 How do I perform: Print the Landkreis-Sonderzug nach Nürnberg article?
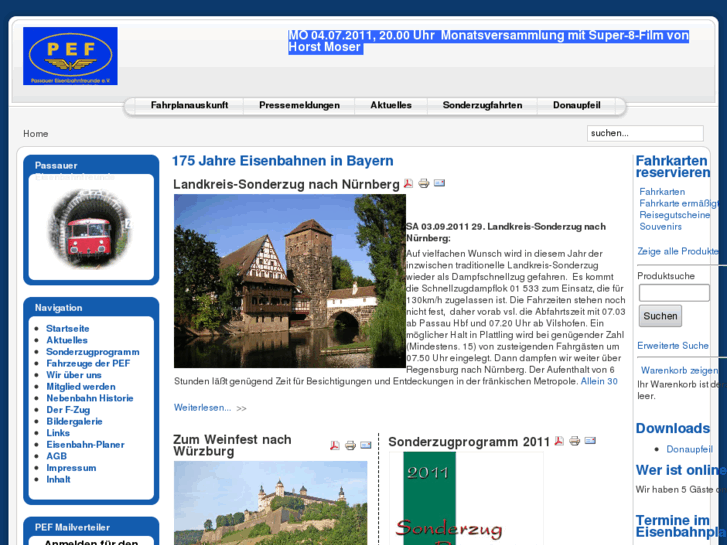coord(423,183)
